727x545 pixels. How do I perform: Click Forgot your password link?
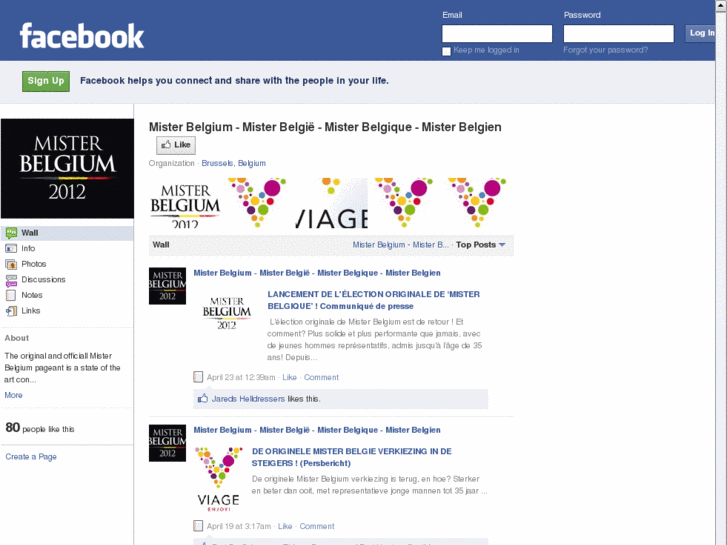click(x=606, y=50)
